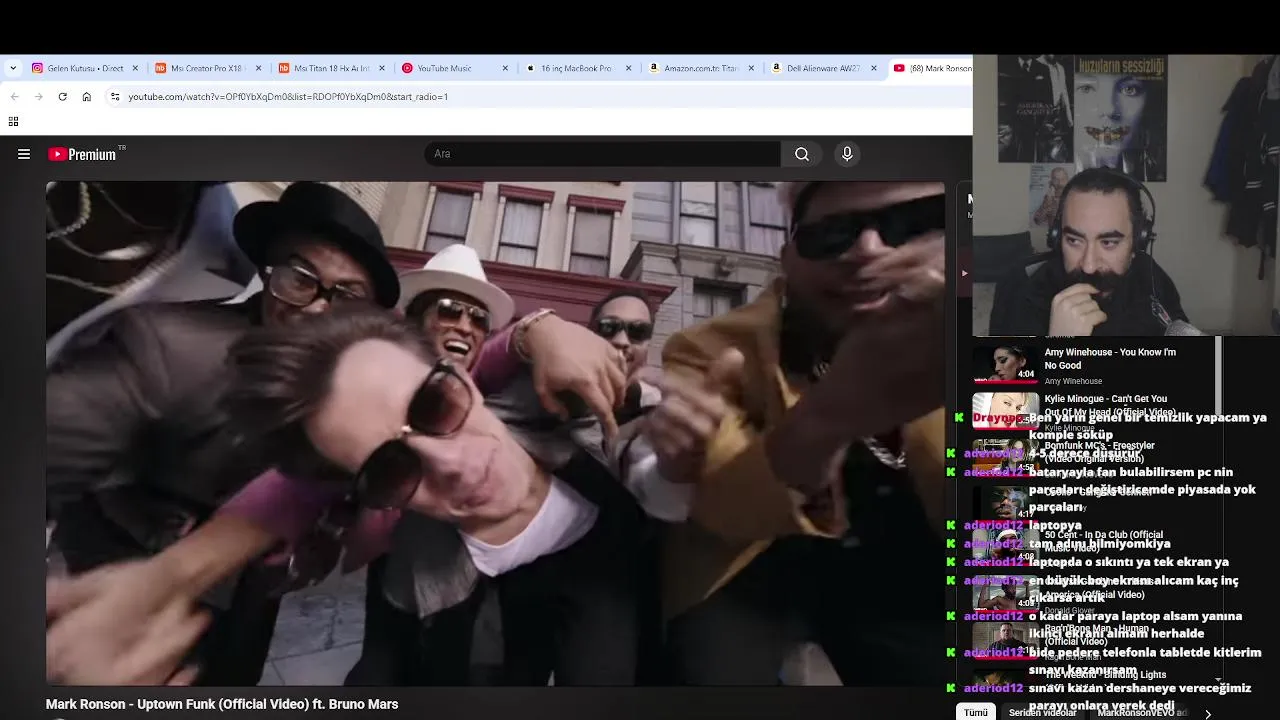Click the browser forward arrow
The image size is (1280, 720).
[x=38, y=97]
